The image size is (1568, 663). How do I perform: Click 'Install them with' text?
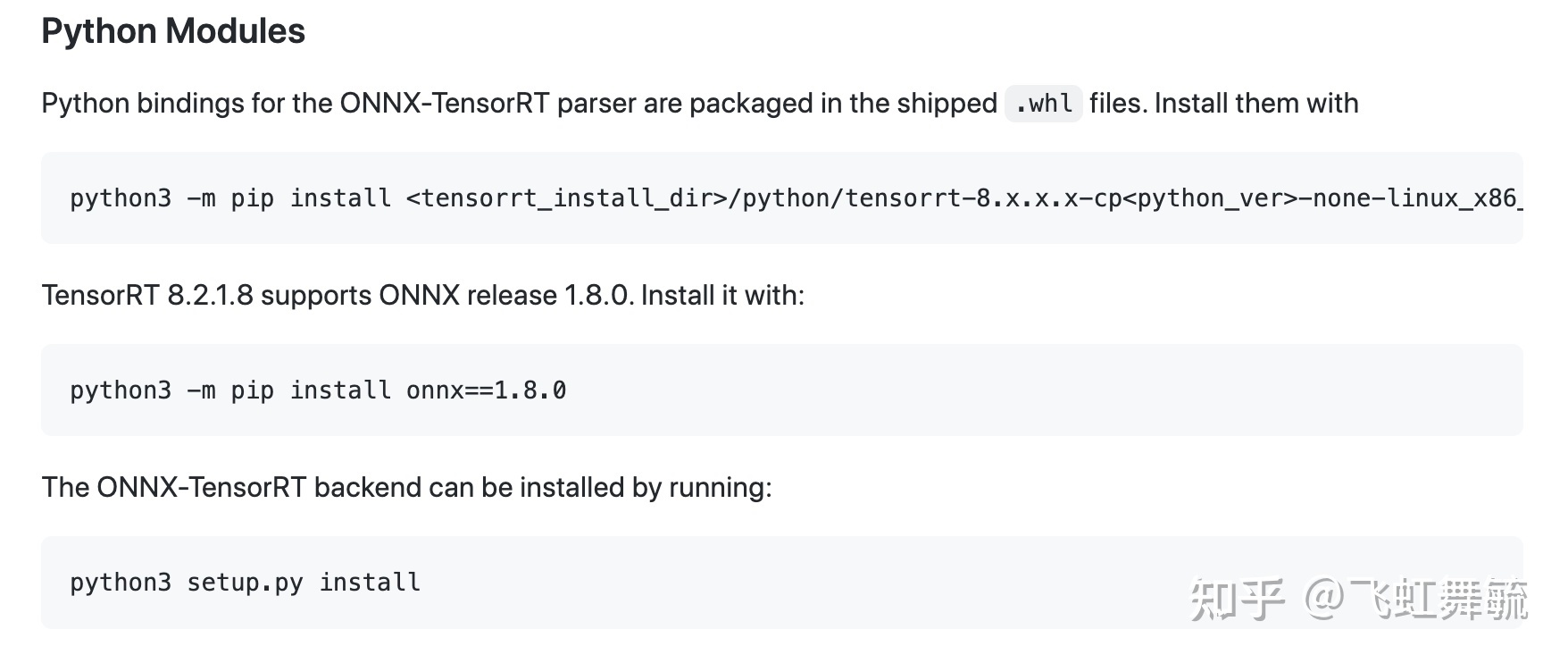[1256, 104]
